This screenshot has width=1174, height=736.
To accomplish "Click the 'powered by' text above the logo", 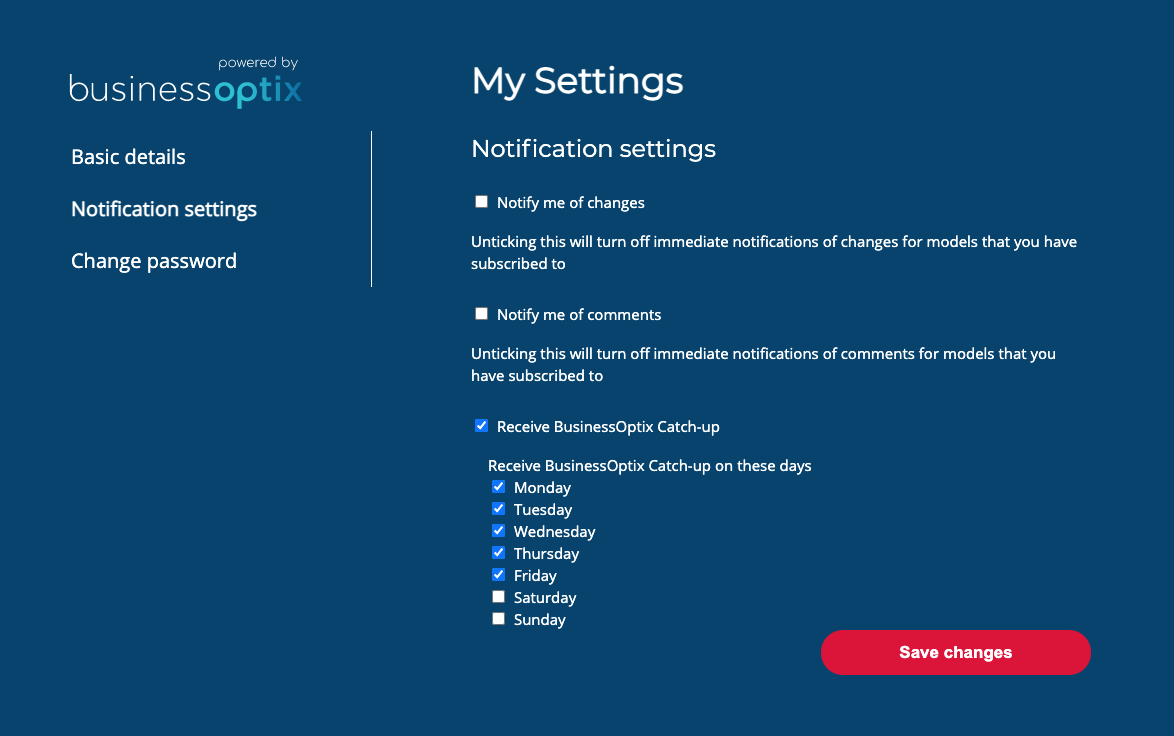I will (x=258, y=62).
